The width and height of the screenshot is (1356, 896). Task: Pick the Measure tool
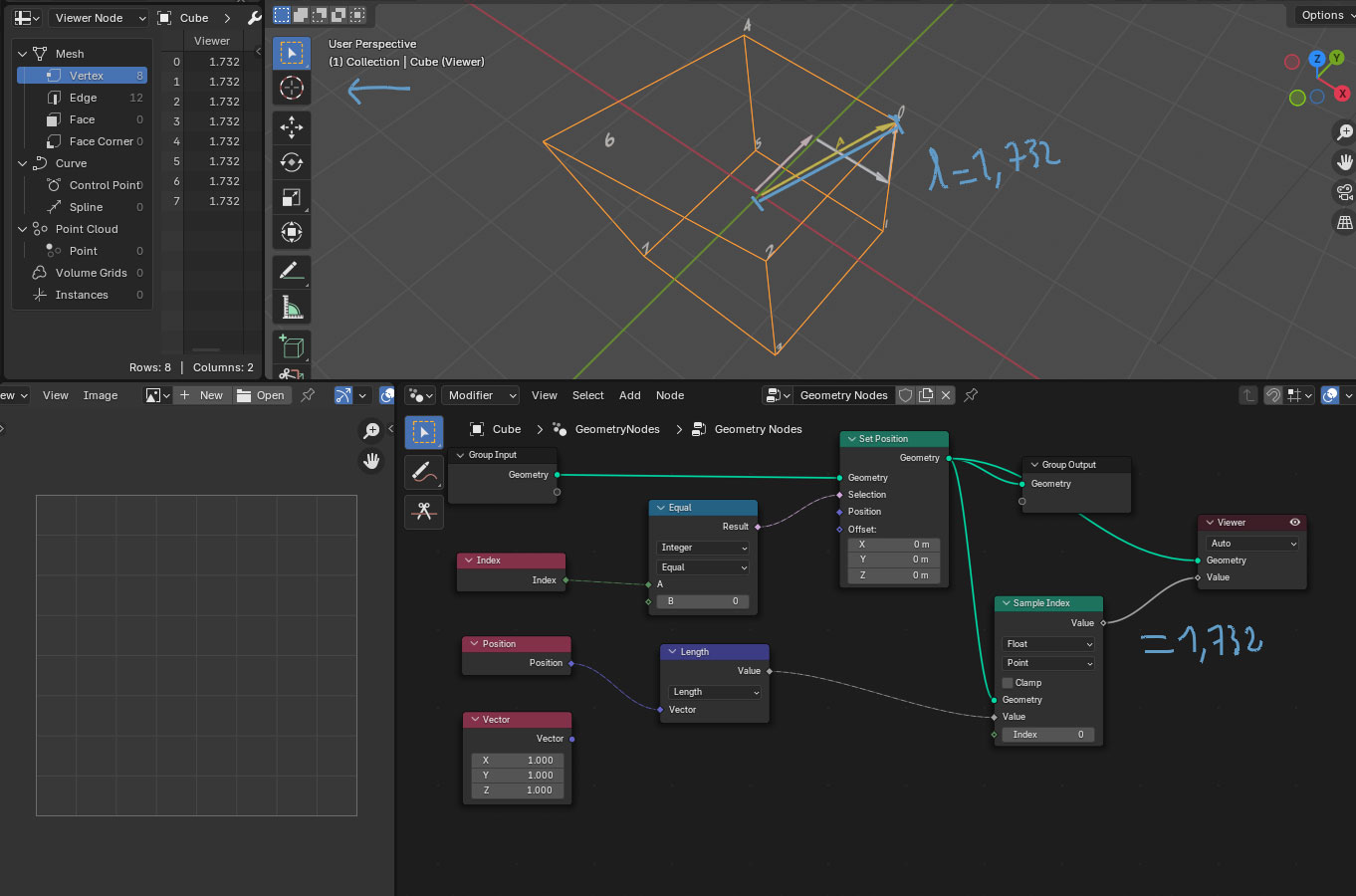(x=292, y=308)
